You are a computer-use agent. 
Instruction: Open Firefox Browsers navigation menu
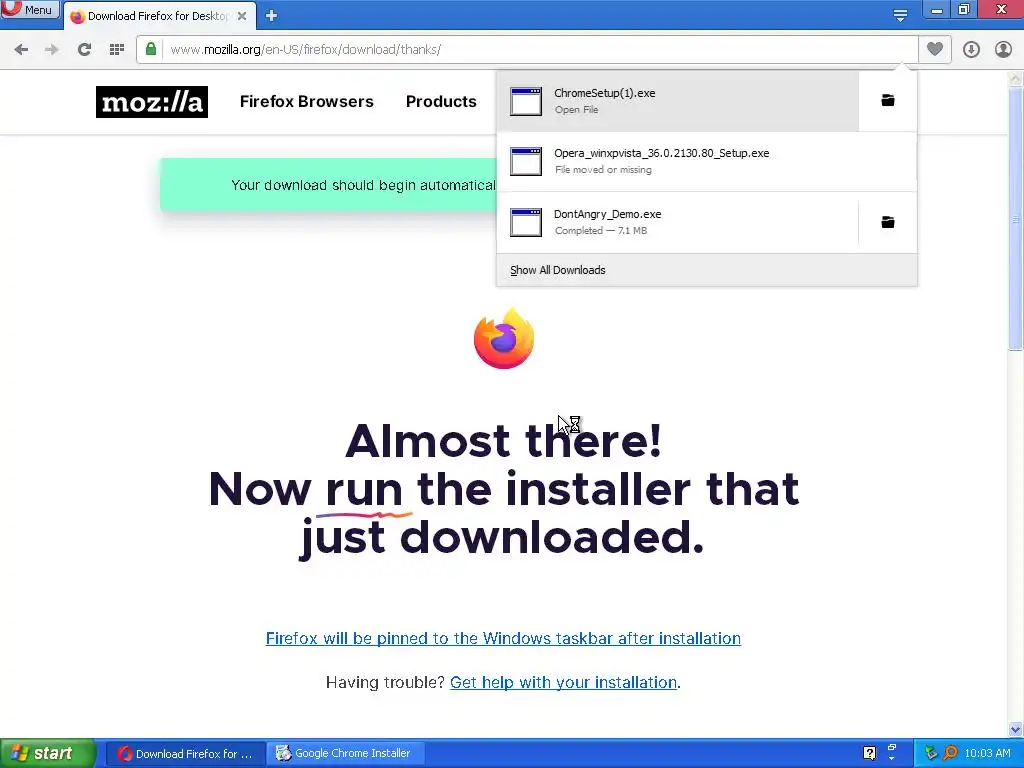(306, 102)
